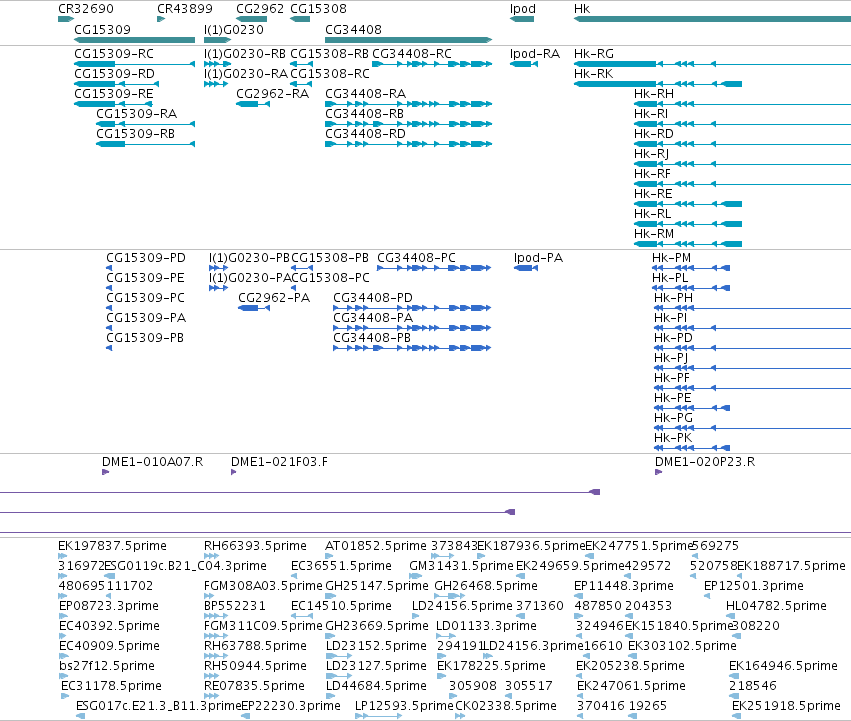851x721 pixels.
Task: Click protein l(1)G0230-PB label
Action: click(249, 258)
